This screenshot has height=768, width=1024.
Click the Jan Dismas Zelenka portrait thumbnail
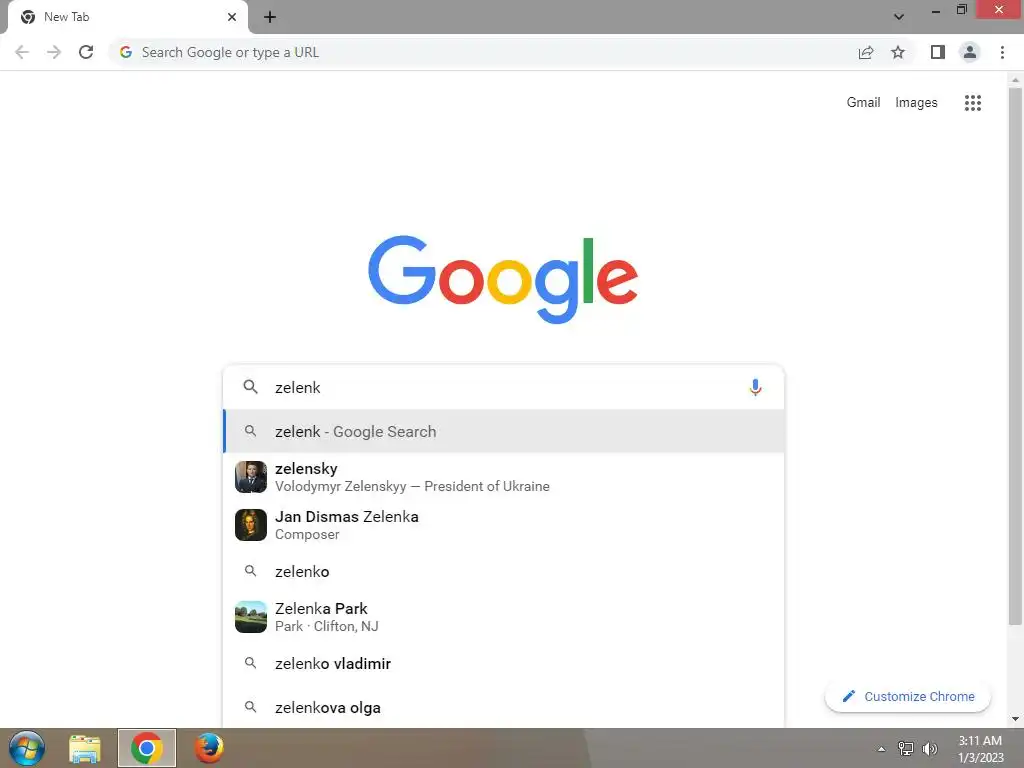point(251,525)
